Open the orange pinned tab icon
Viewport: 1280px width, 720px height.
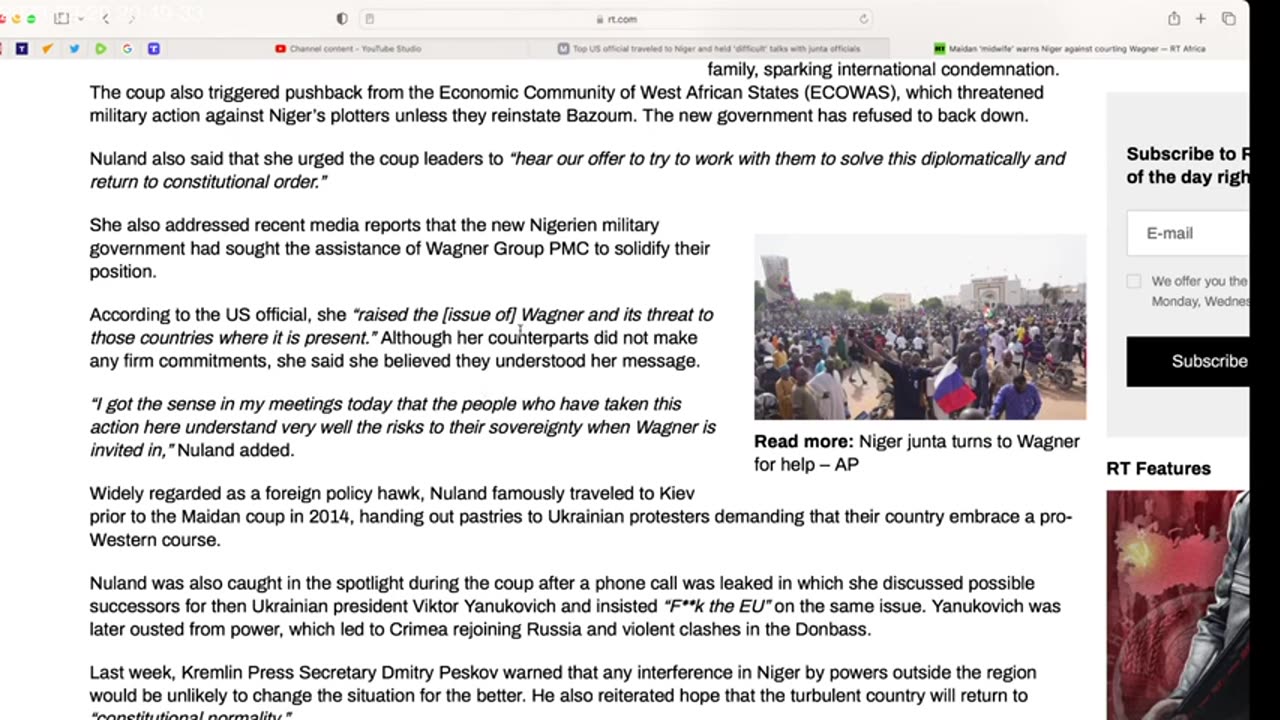click(x=48, y=48)
